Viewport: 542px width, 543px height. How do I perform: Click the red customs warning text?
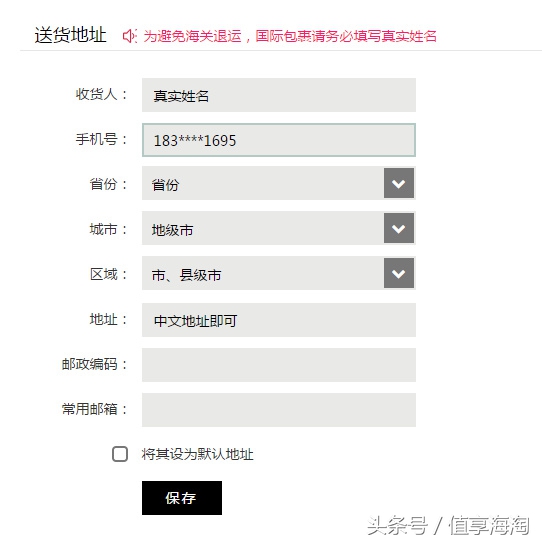(x=290, y=36)
